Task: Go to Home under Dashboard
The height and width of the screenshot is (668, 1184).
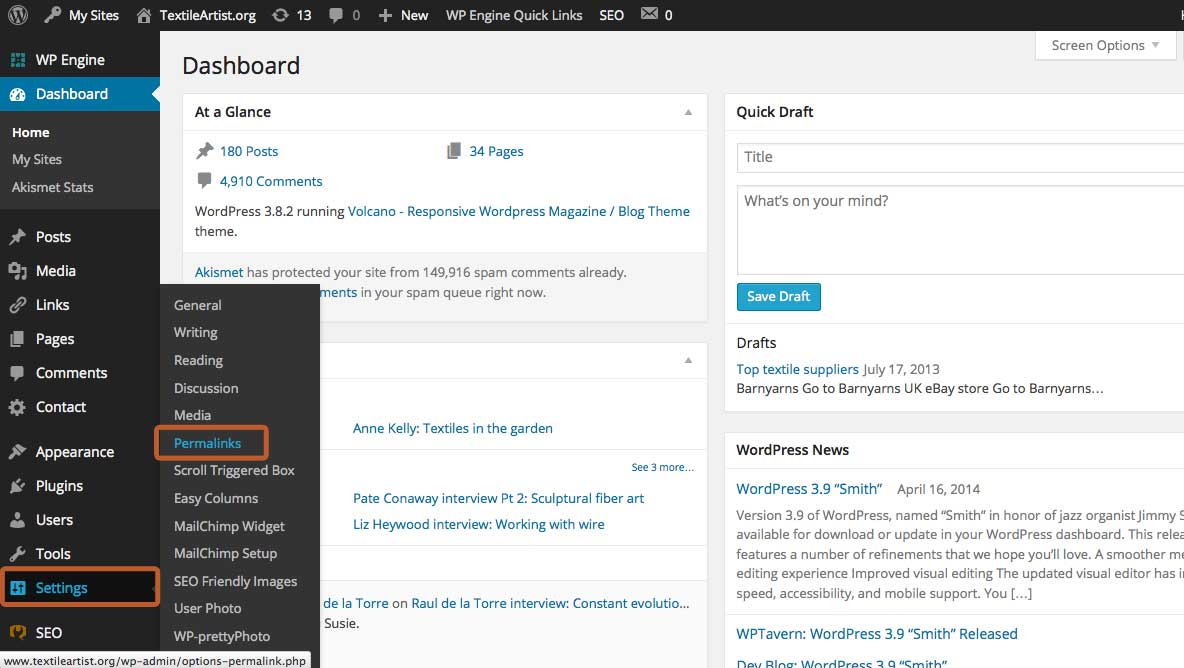Action: (31, 132)
